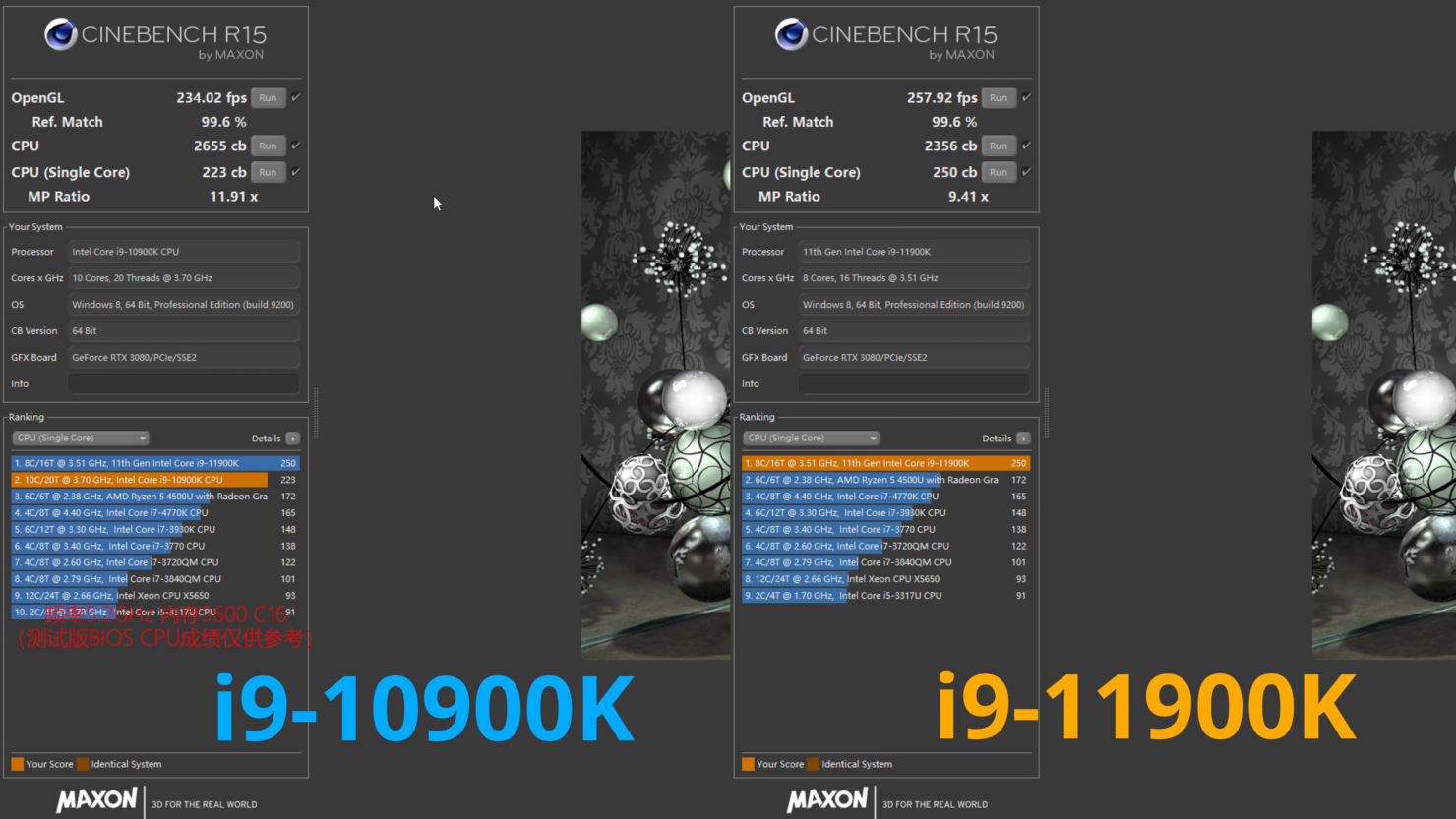Open ranking type dropdown in i9-11900K window
Image resolution: width=1456 pixels, height=819 pixels.
click(812, 439)
